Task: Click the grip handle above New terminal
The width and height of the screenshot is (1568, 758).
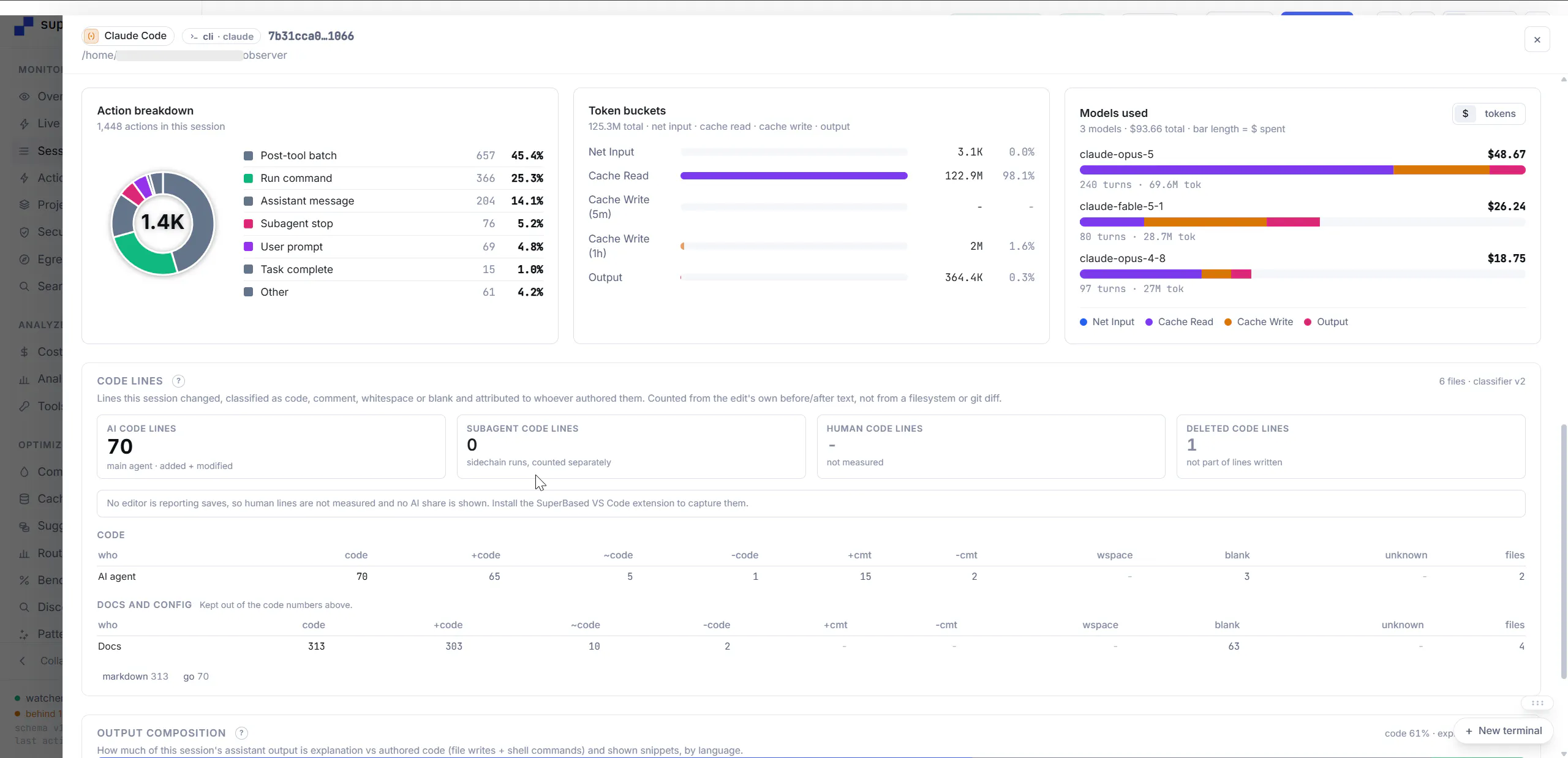Action: [x=1537, y=703]
